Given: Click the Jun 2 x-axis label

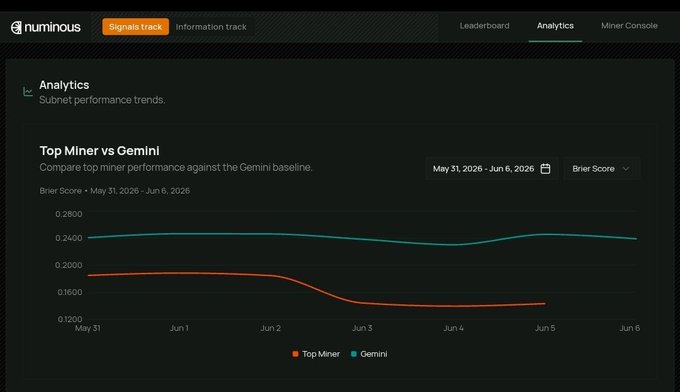Looking at the screenshot, I should tap(270, 328).
